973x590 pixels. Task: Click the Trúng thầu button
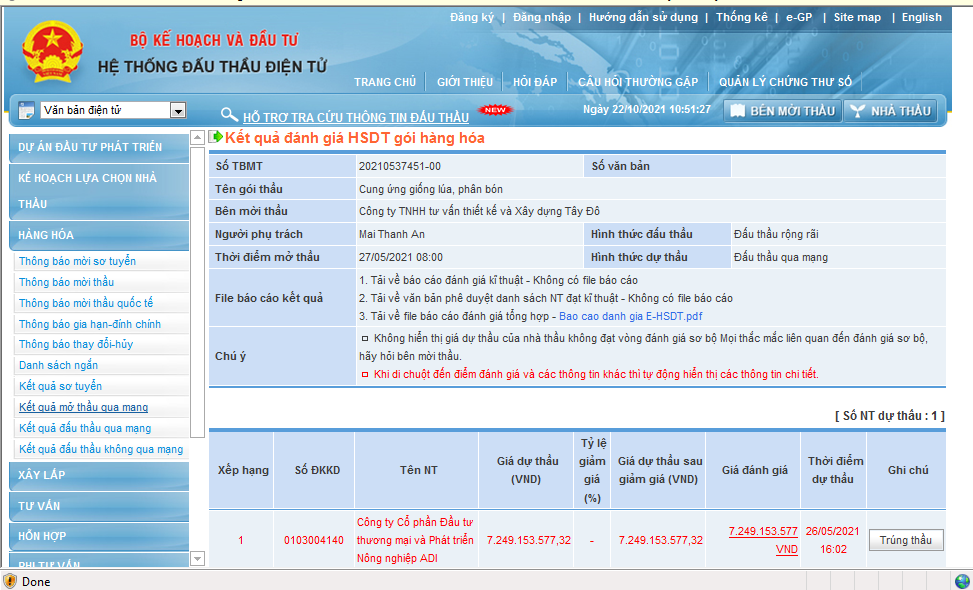(x=905, y=540)
